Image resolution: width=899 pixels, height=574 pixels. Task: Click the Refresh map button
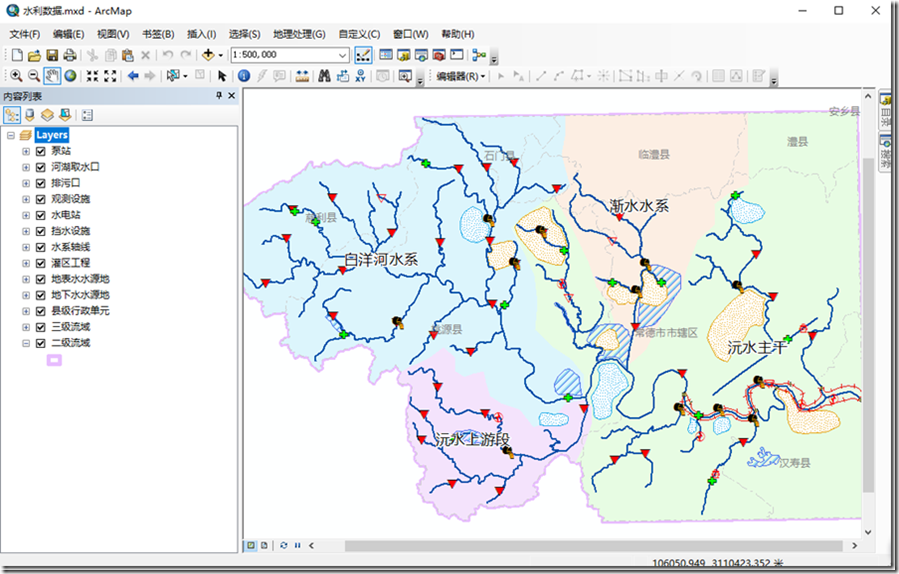(284, 545)
